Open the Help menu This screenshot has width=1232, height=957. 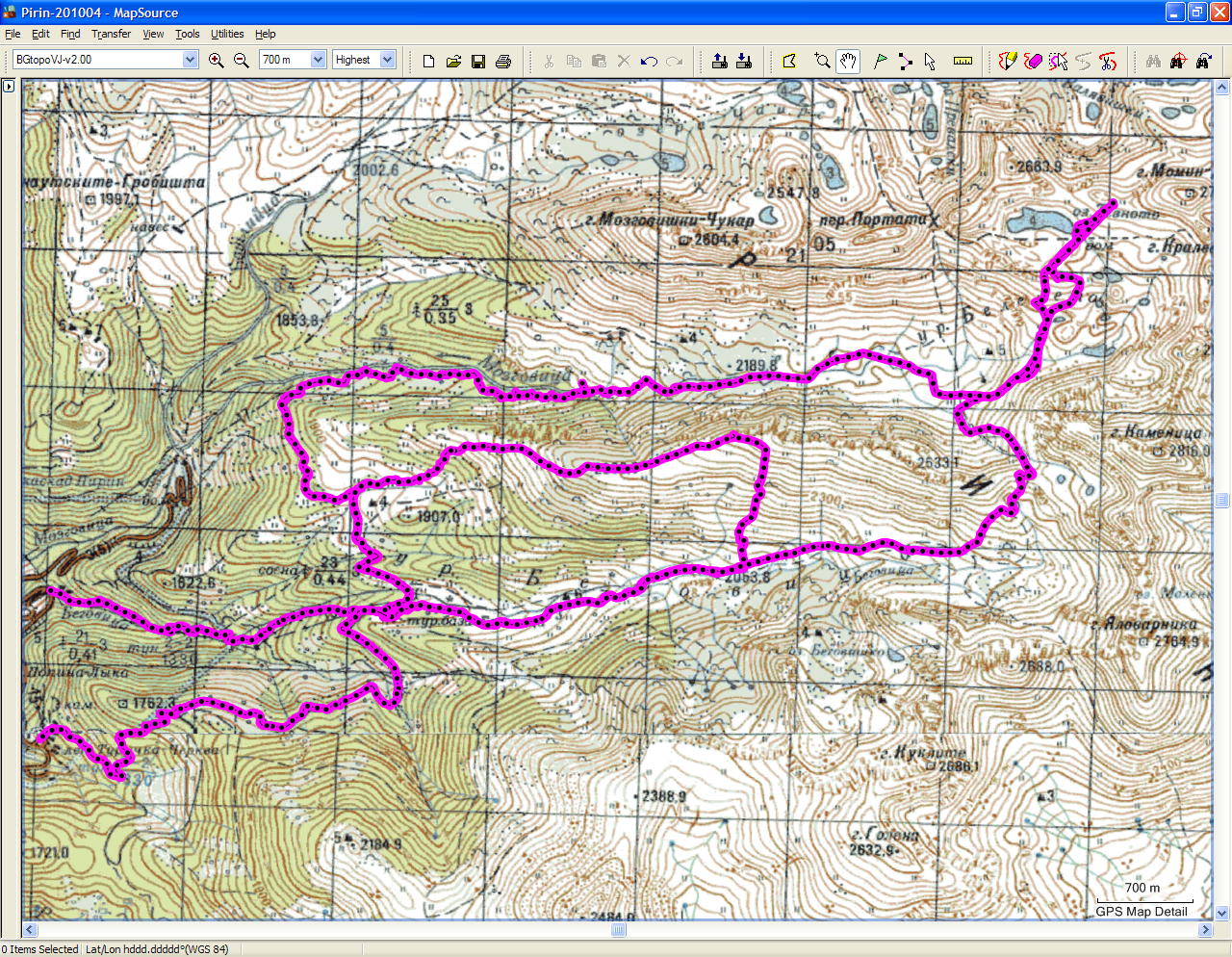pos(265,34)
